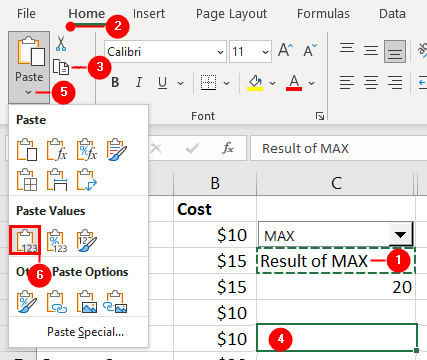Select the cell containing Result of MAX
Viewport: 427px width, 360px height.
coord(336,261)
